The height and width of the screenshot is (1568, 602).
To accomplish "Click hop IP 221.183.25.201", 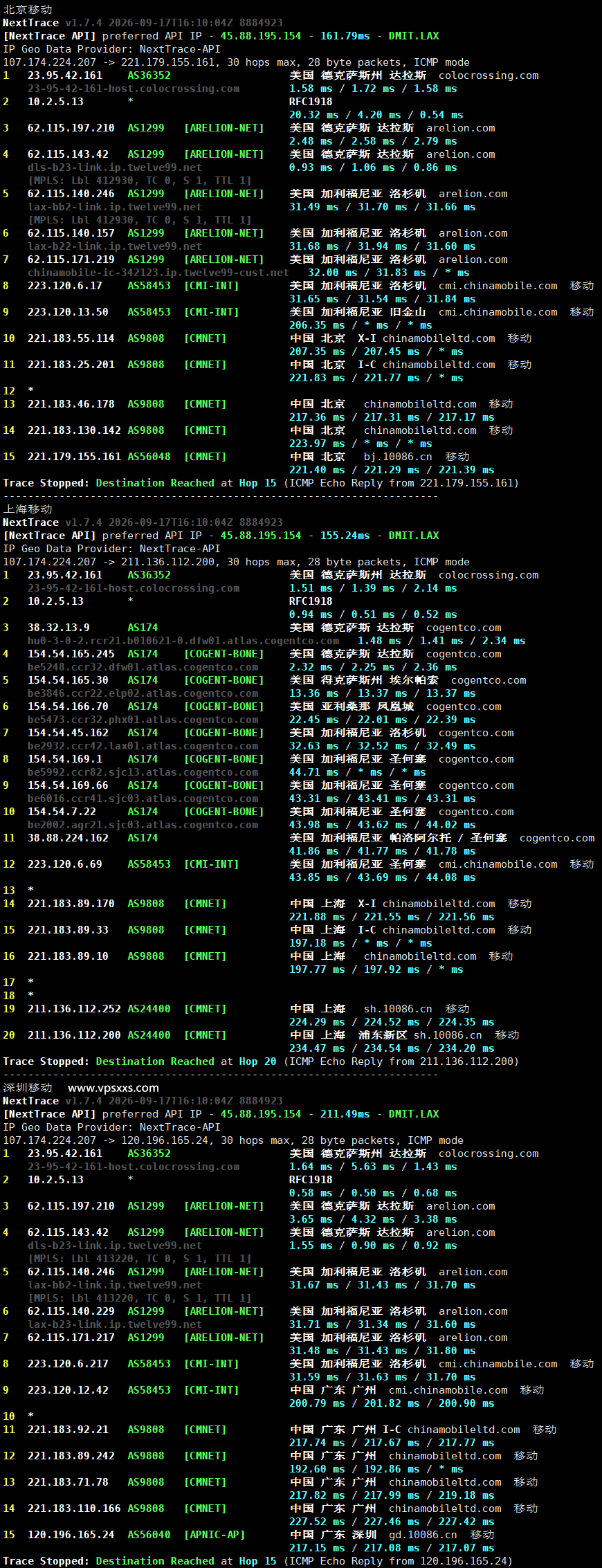I will 71,365.
